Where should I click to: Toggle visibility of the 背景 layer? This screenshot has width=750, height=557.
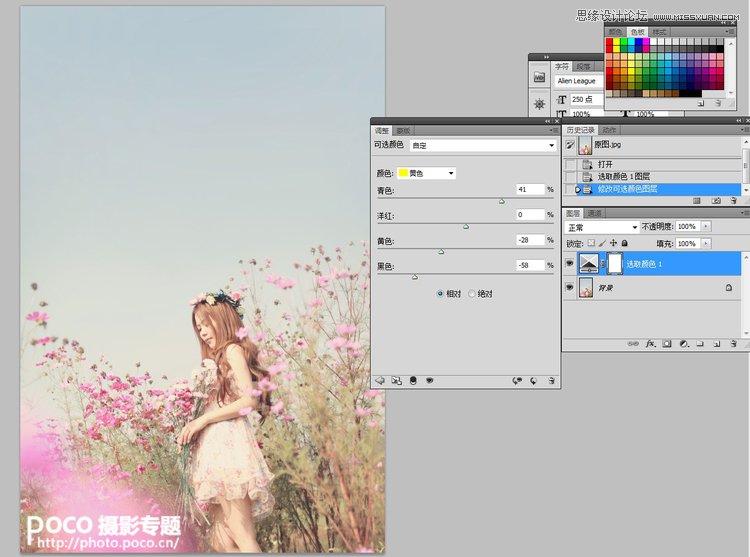[571, 287]
